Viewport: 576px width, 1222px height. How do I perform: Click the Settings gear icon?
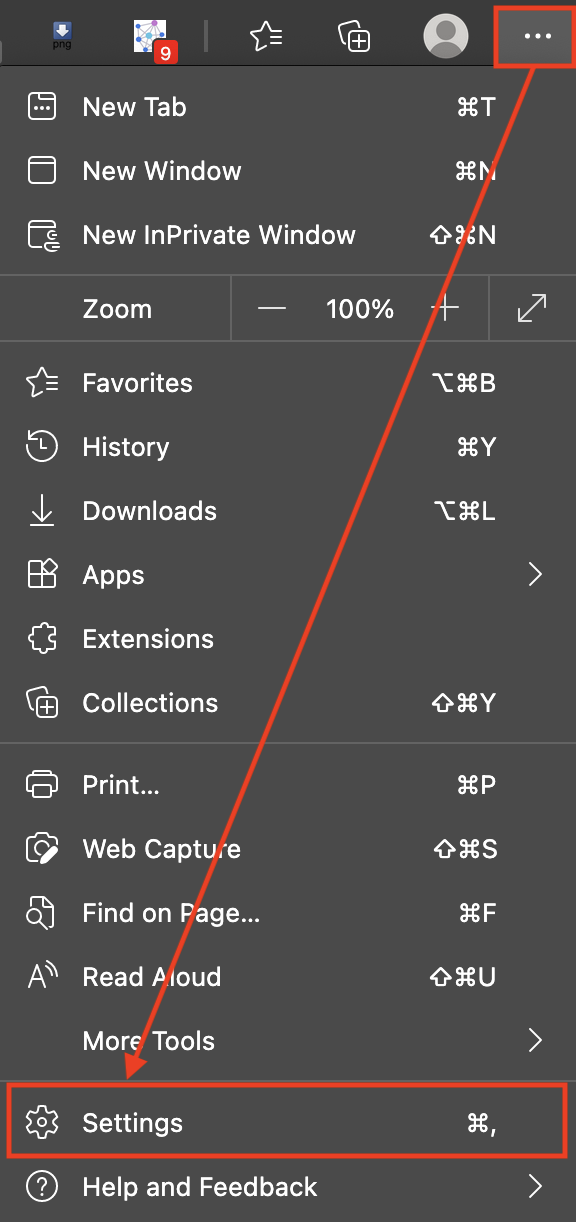coord(42,1122)
